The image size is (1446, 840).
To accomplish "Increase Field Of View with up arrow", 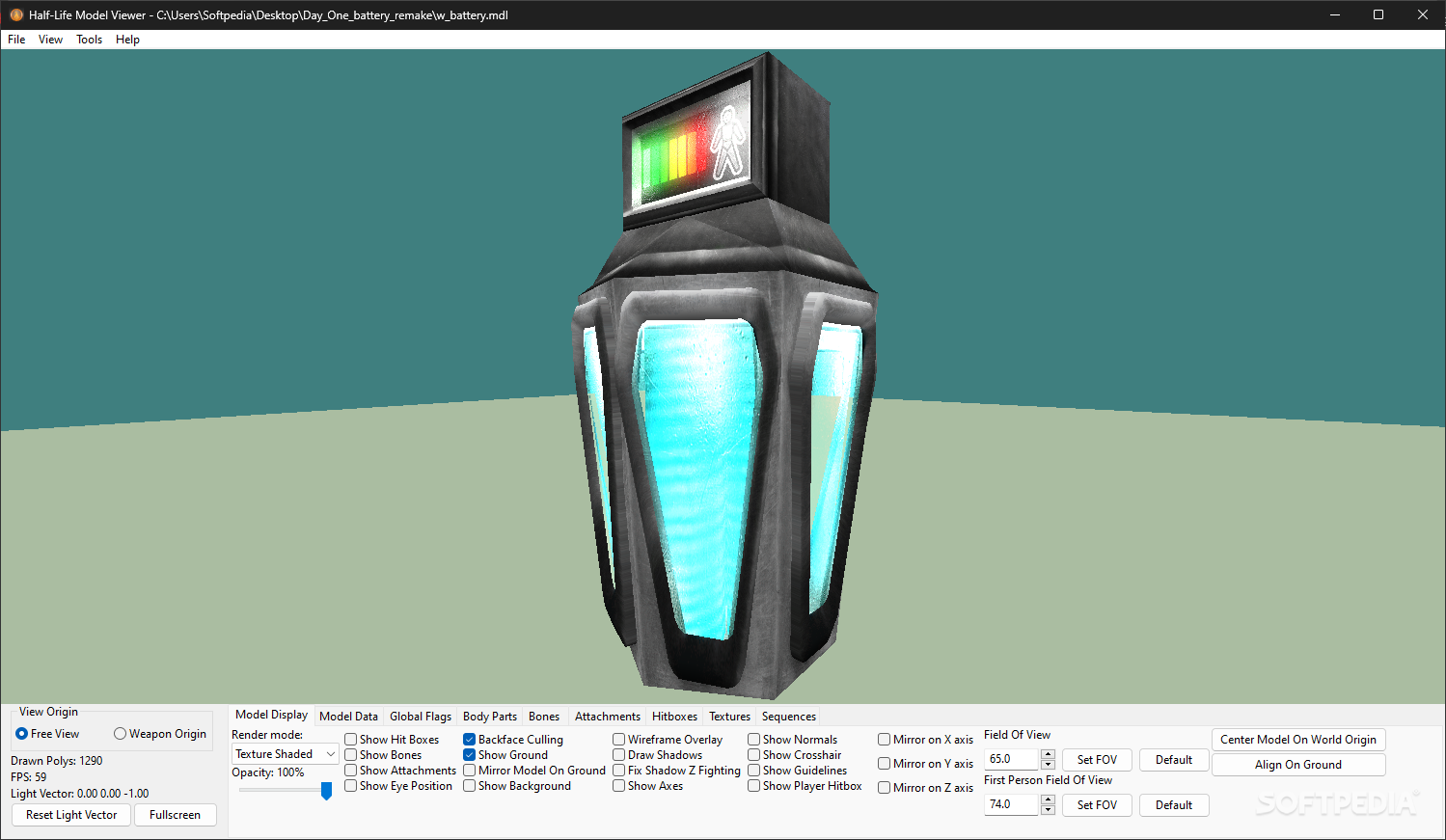I will tap(1048, 754).
